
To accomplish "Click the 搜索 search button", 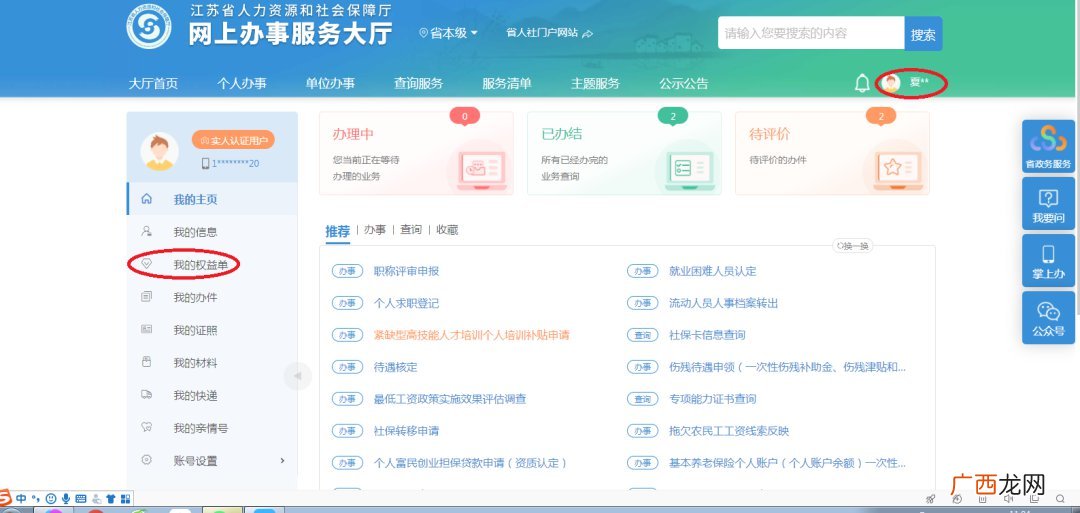I will point(923,34).
